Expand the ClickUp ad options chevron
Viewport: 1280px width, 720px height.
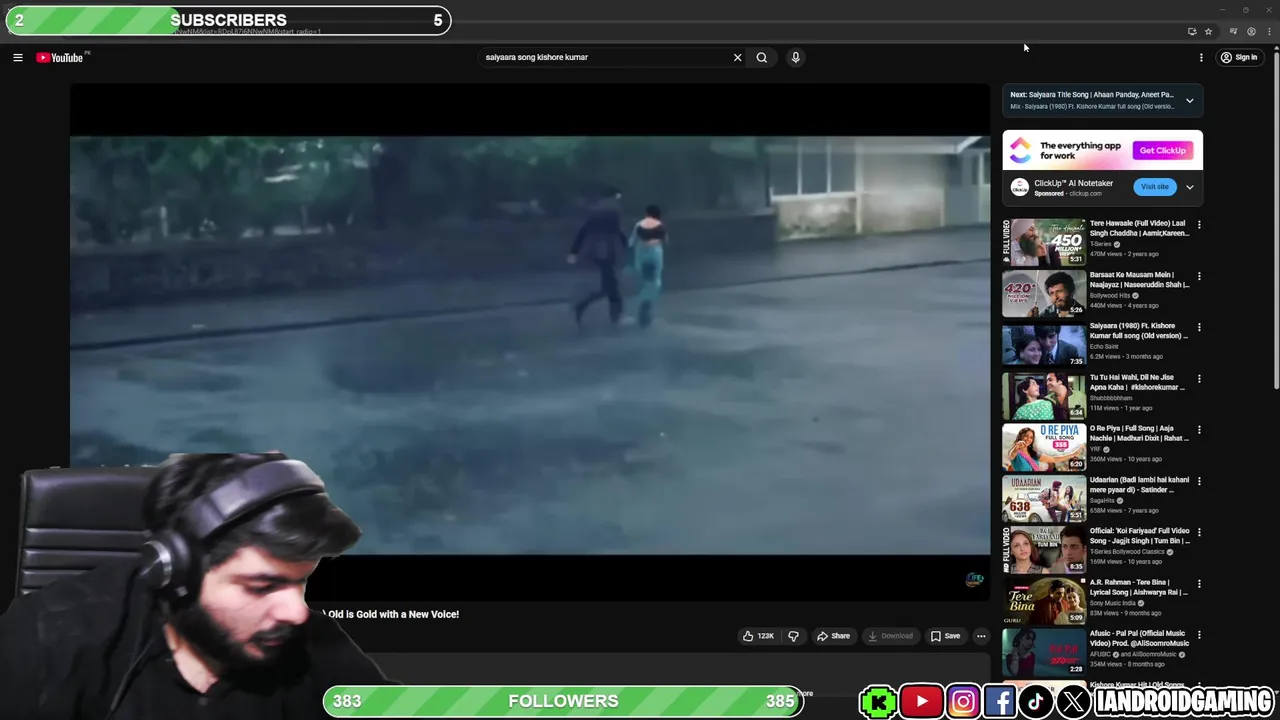[1189, 187]
